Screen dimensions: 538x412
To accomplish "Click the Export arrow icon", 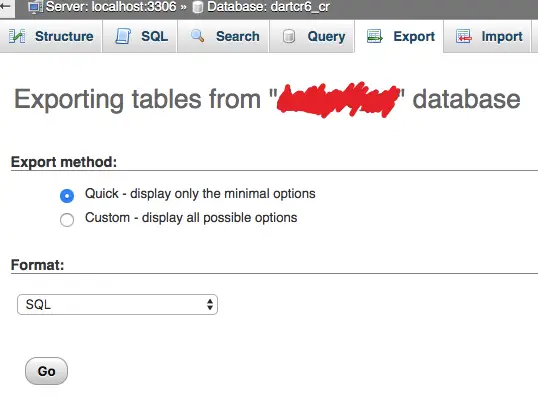I will pyautogui.click(x=375, y=36).
